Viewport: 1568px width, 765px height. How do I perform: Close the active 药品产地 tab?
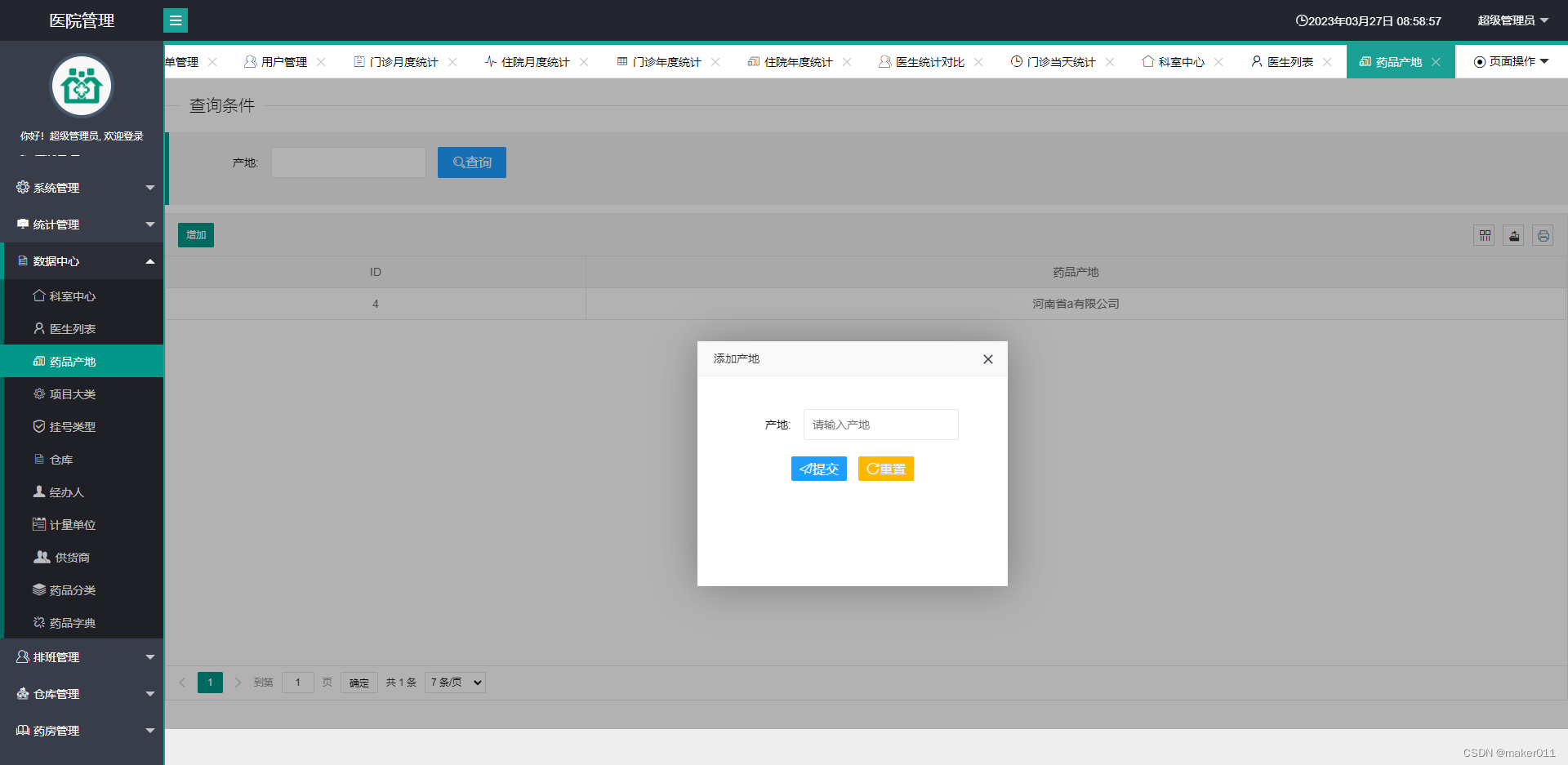tap(1436, 62)
